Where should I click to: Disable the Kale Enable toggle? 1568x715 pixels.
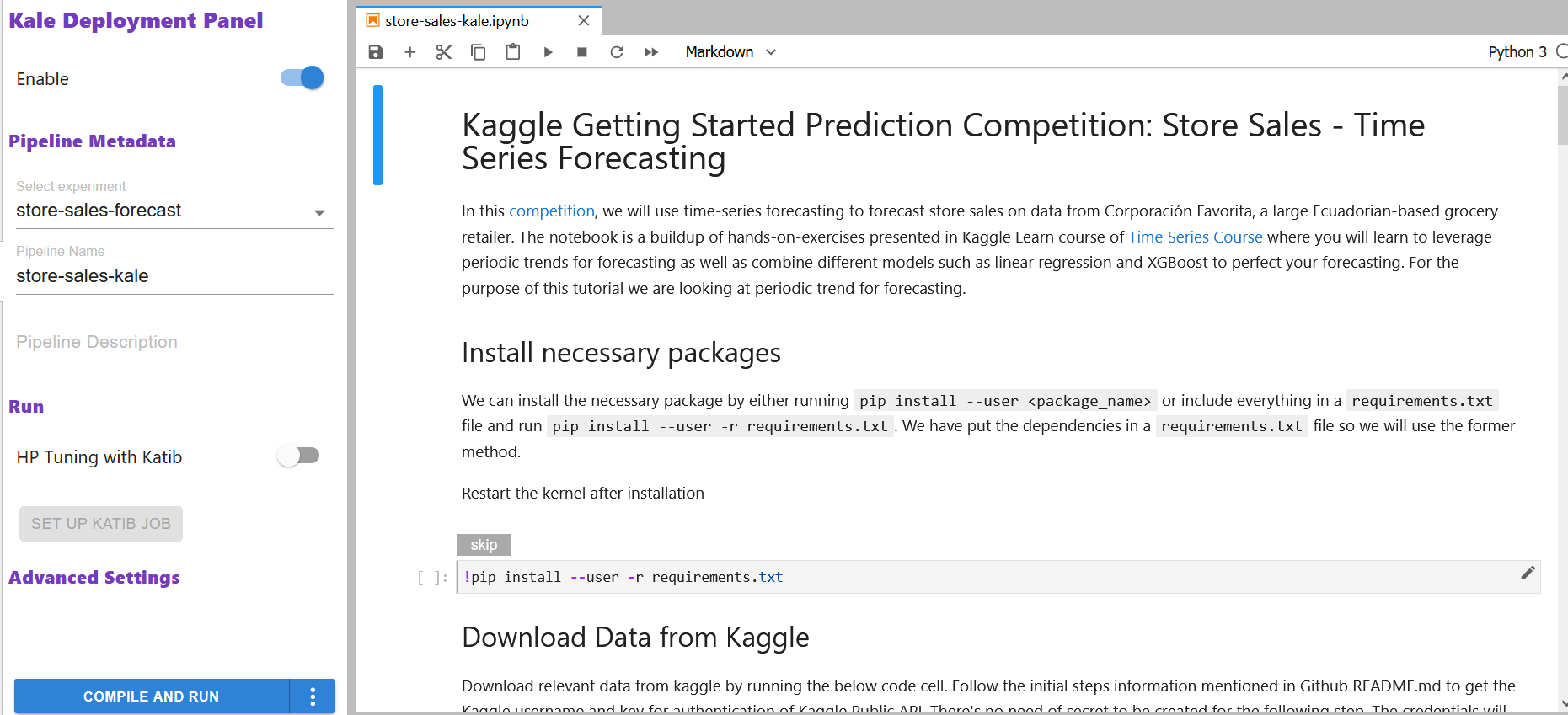(x=302, y=78)
